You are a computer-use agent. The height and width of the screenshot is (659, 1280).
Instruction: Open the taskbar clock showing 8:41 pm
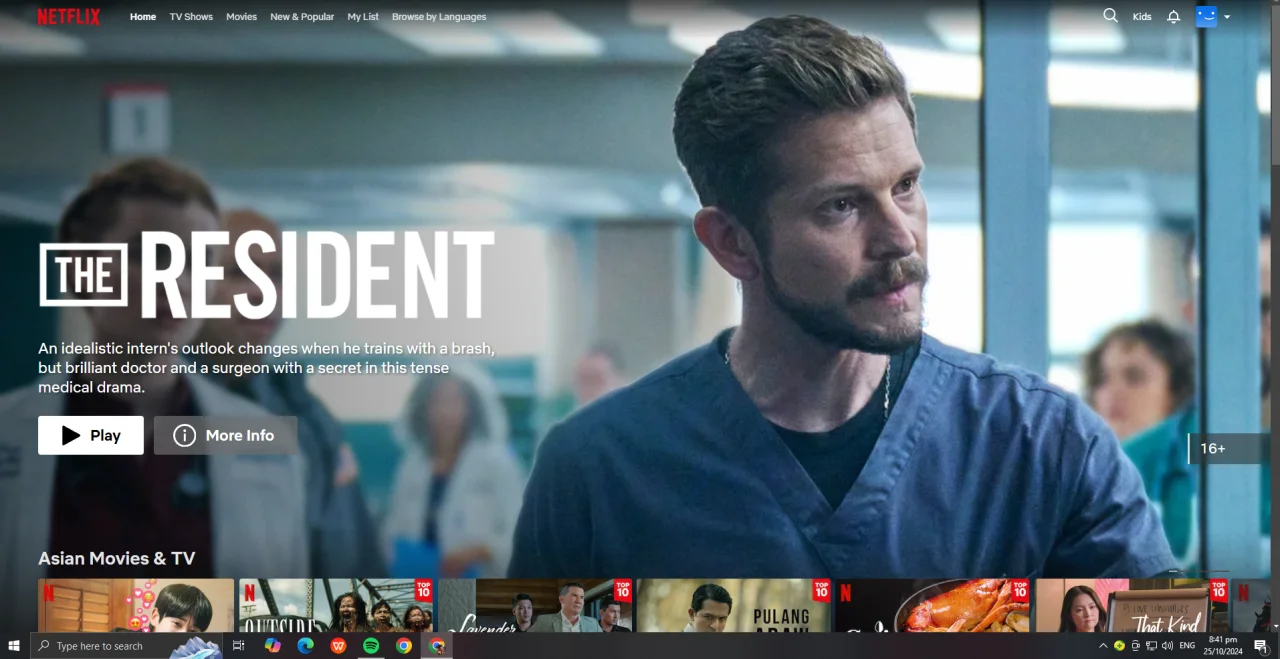[x=1223, y=646]
